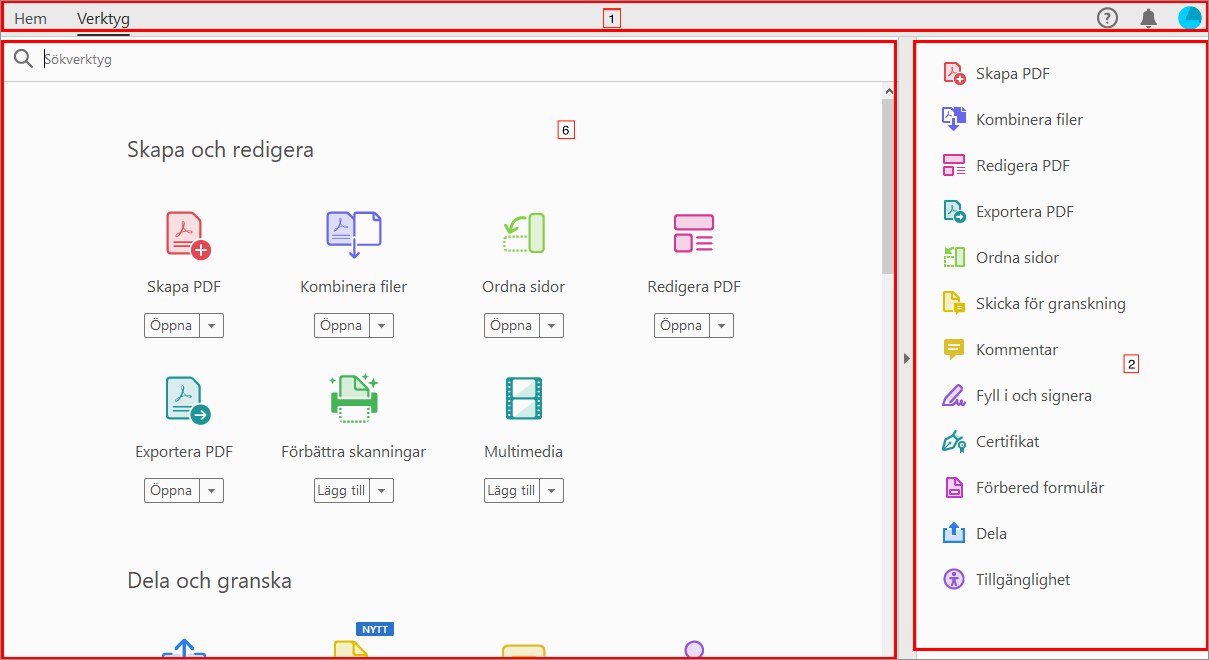Click Förbättra skanningar label text

[354, 452]
